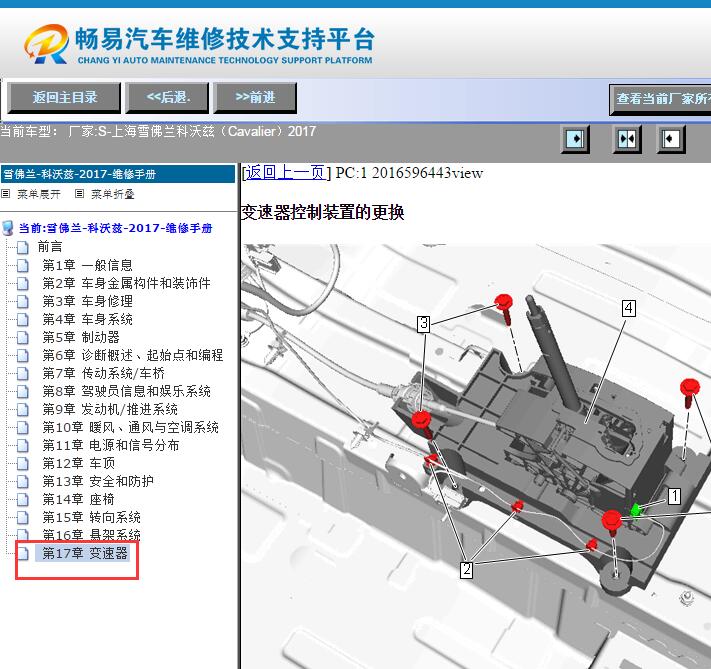The width and height of the screenshot is (711, 669).
Task: Go back with the <<后退 button
Action: (167, 98)
